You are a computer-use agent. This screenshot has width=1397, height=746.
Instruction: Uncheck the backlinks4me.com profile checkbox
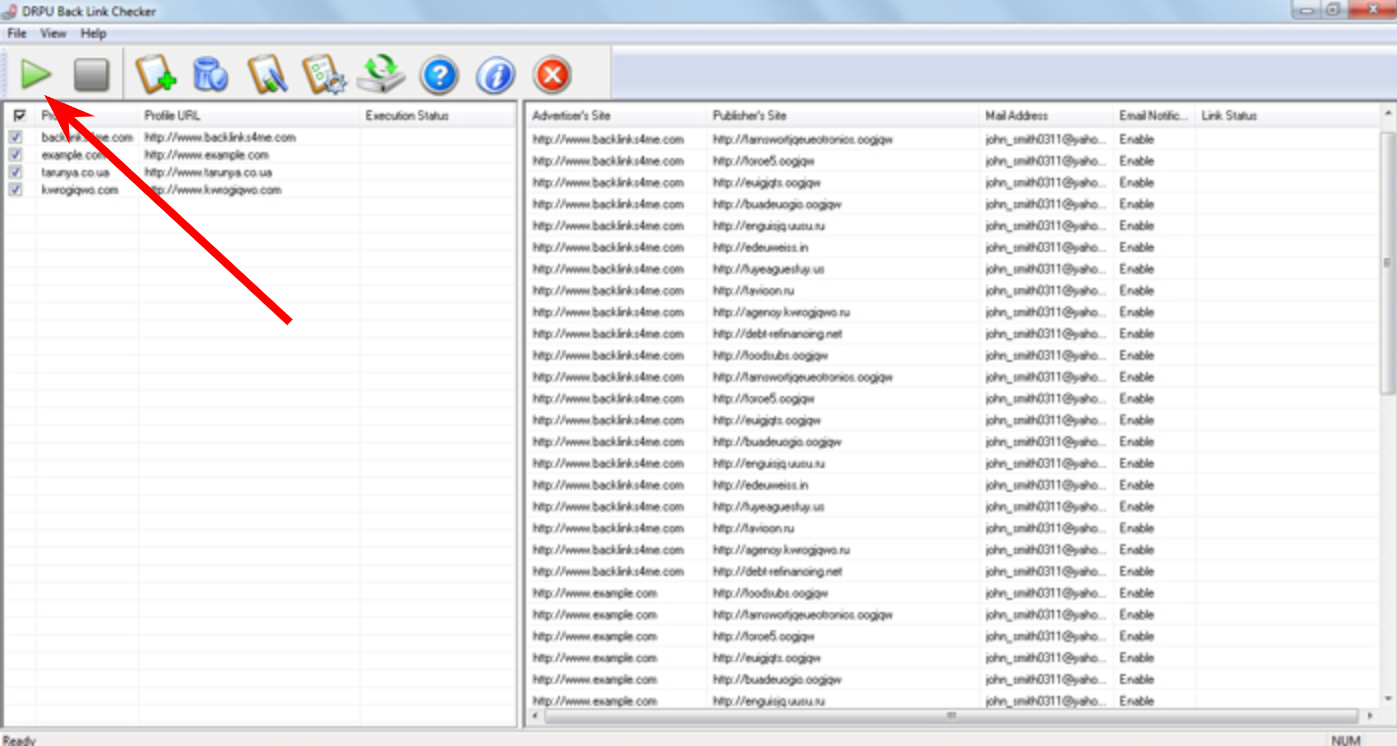[x=16, y=137]
